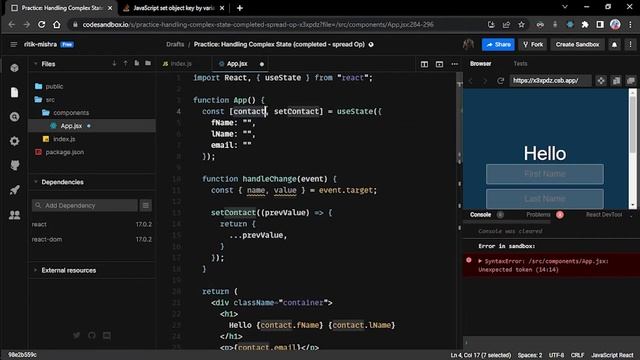Click CRLF line ending in status bar

coord(577,355)
